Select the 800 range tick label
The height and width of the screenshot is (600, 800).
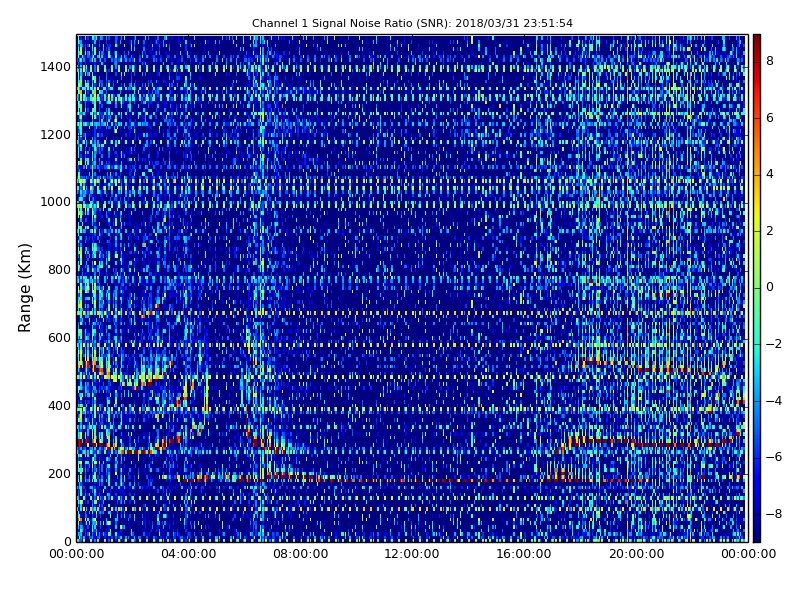59,270
